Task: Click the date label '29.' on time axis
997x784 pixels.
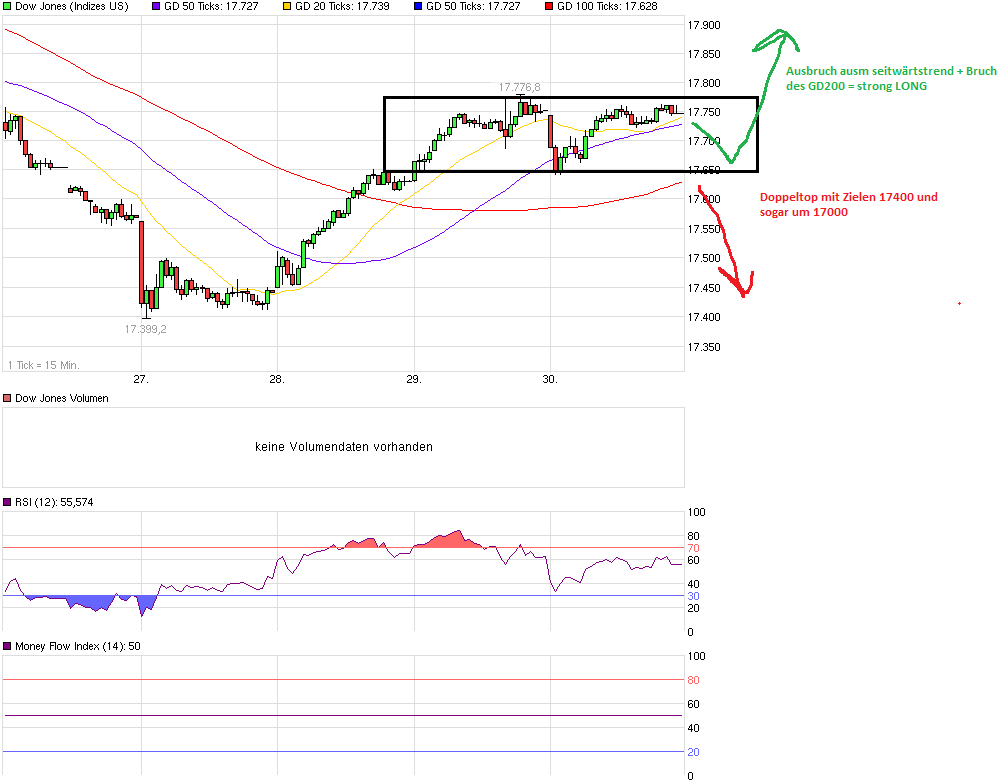Action: [414, 379]
